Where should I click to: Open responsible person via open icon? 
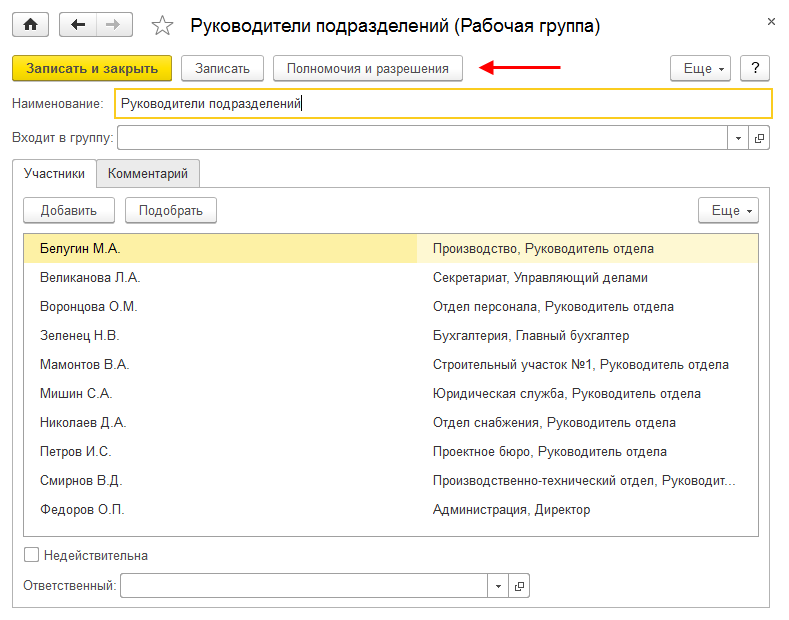[x=519, y=586]
